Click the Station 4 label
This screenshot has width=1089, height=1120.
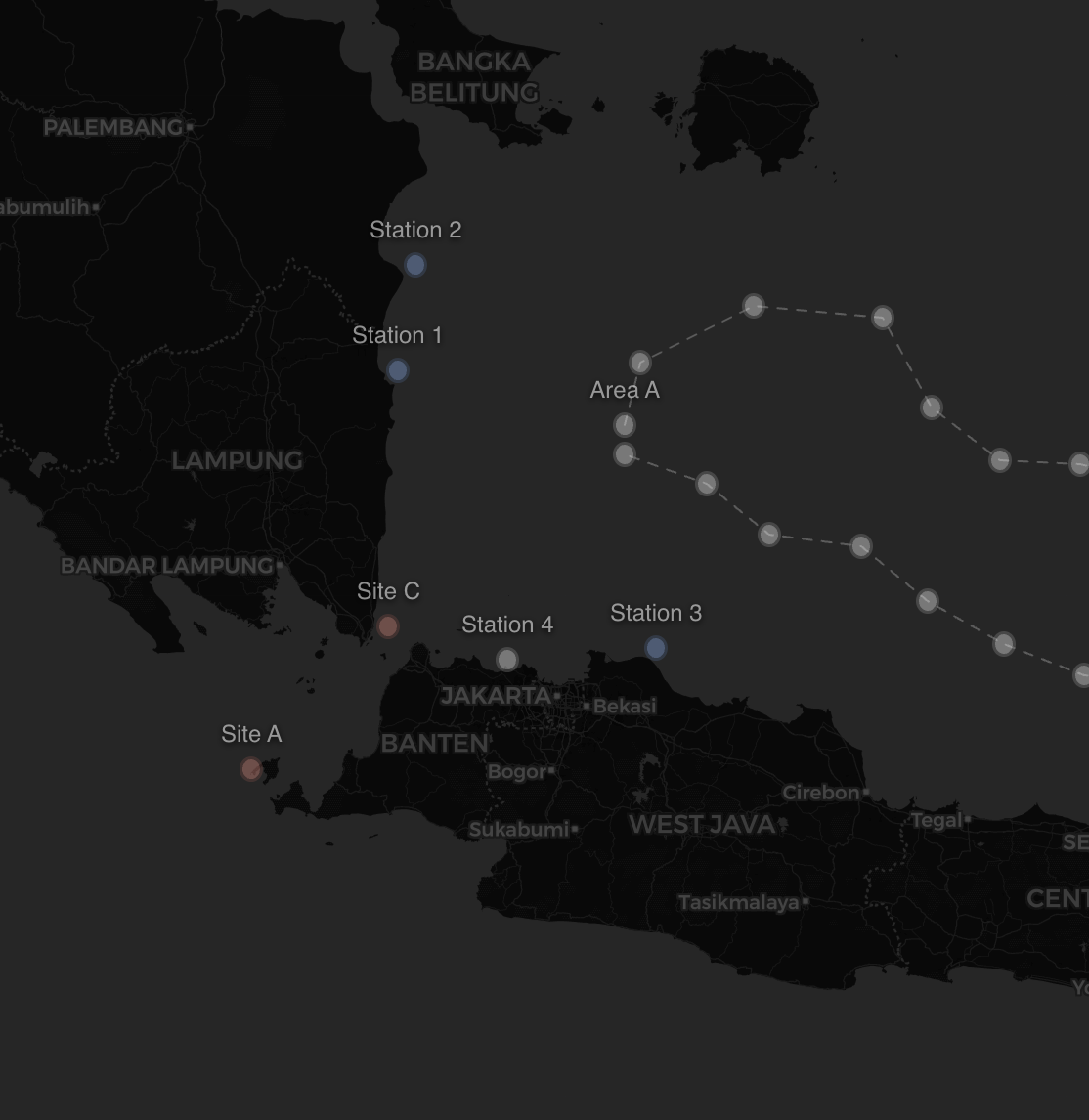click(x=506, y=625)
